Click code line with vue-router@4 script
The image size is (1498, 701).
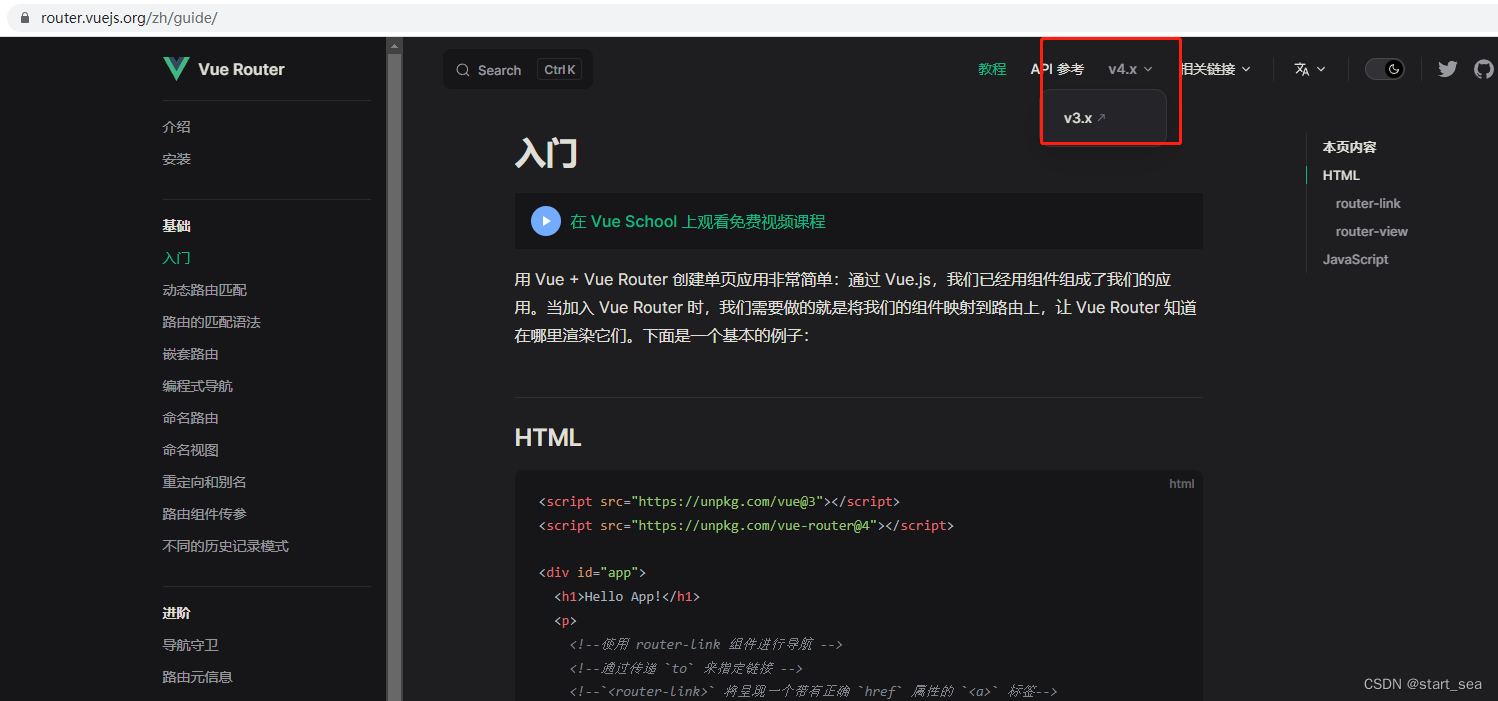[746, 525]
